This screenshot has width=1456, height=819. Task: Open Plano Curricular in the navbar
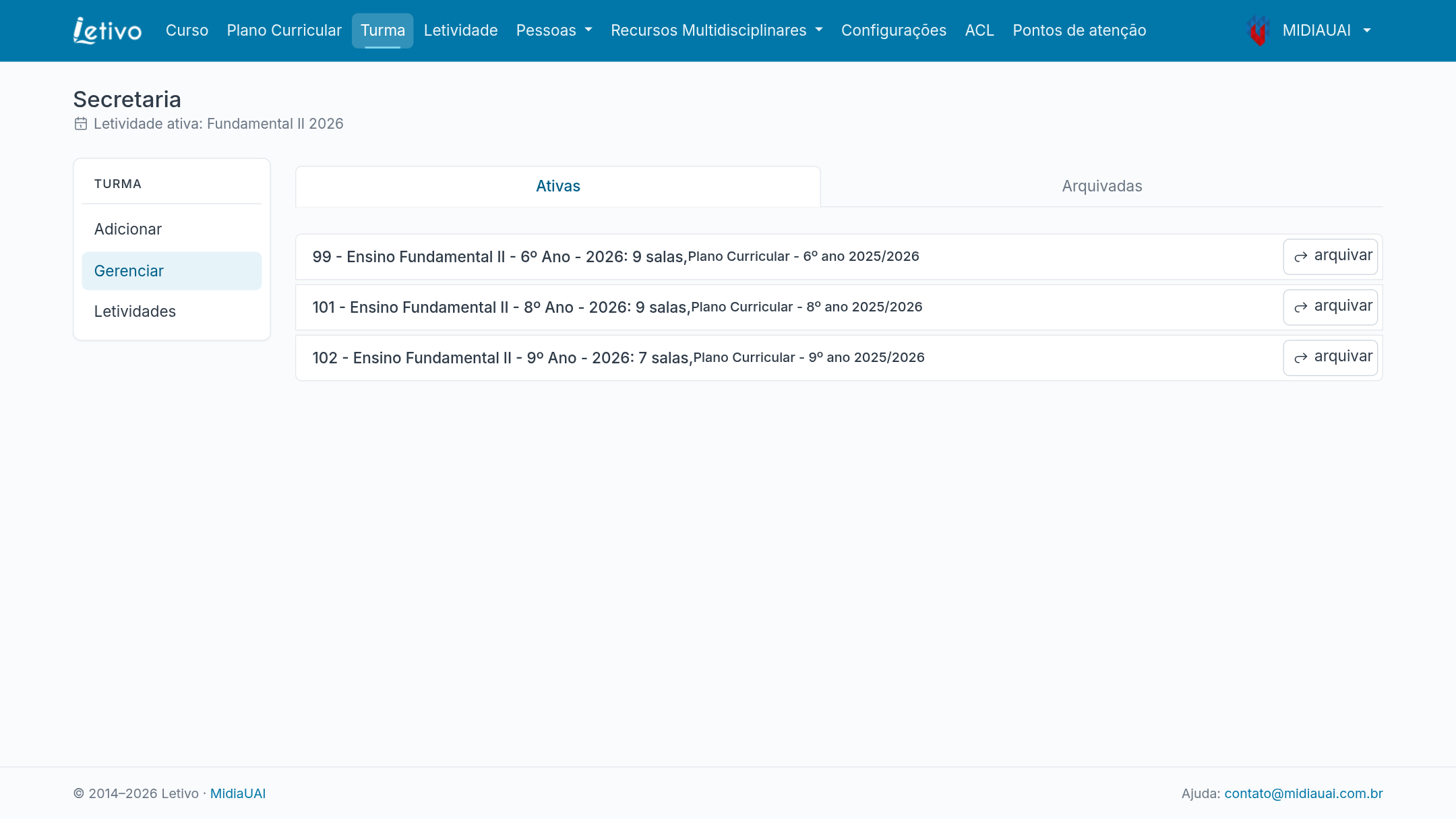284,30
